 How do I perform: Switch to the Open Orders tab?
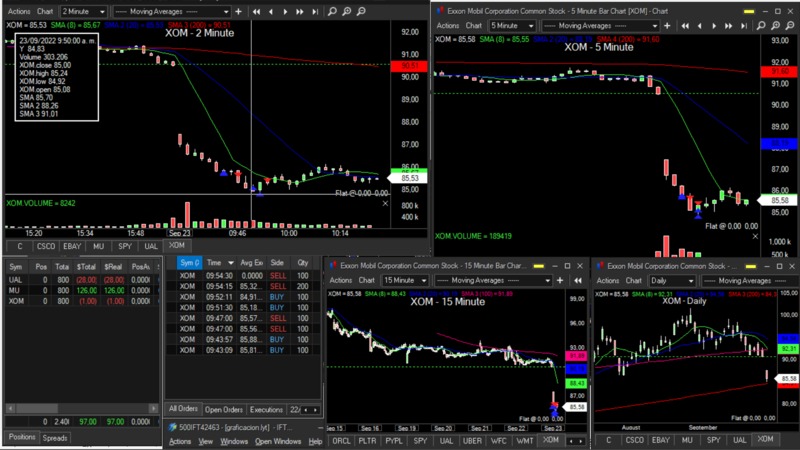(224, 410)
